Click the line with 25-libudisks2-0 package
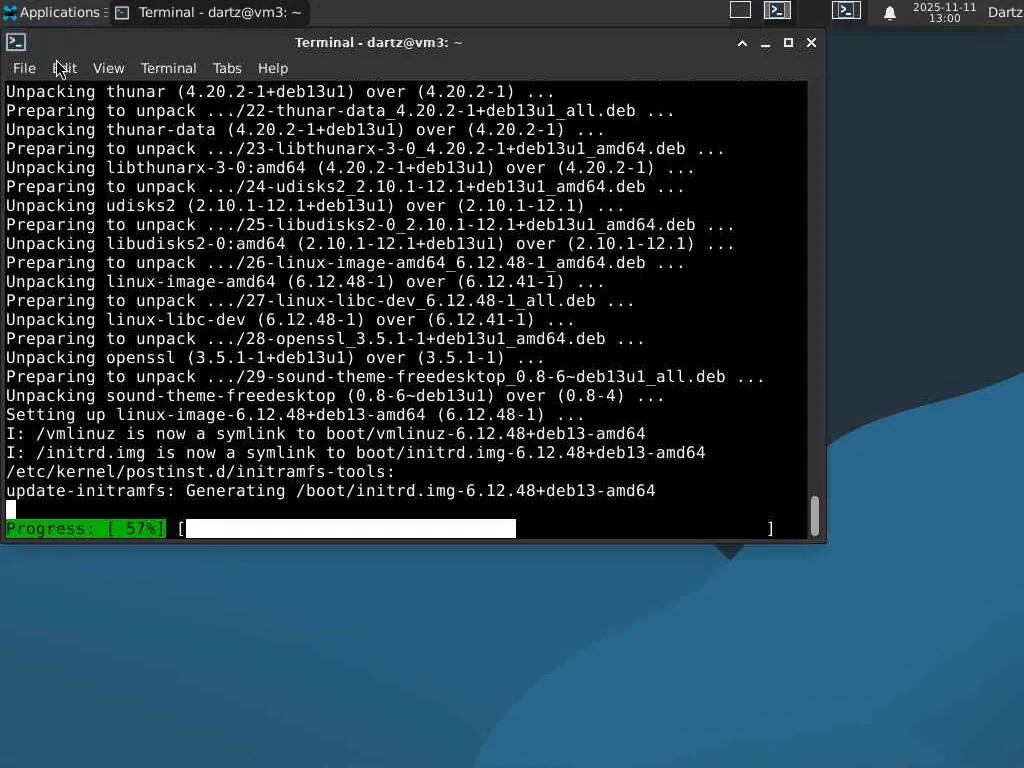 click(370, 224)
